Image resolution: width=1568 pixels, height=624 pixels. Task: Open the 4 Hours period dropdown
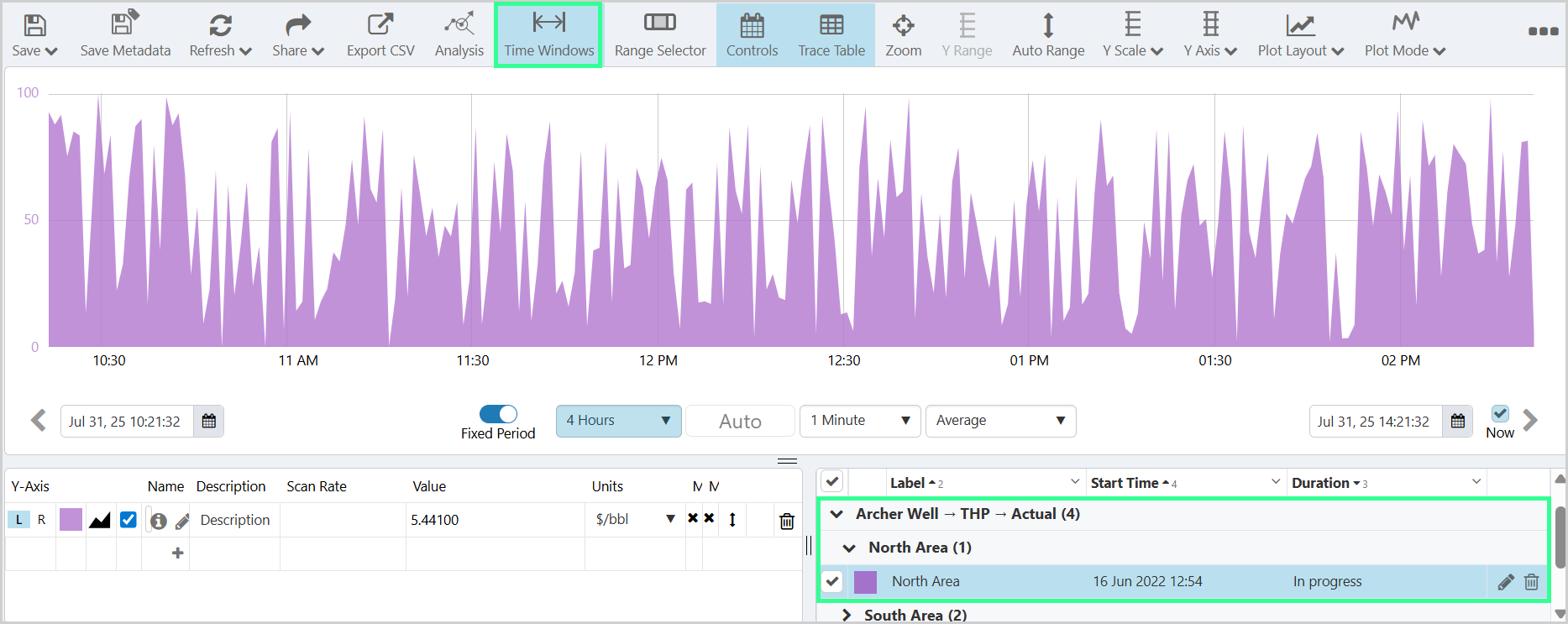pyautogui.click(x=618, y=421)
